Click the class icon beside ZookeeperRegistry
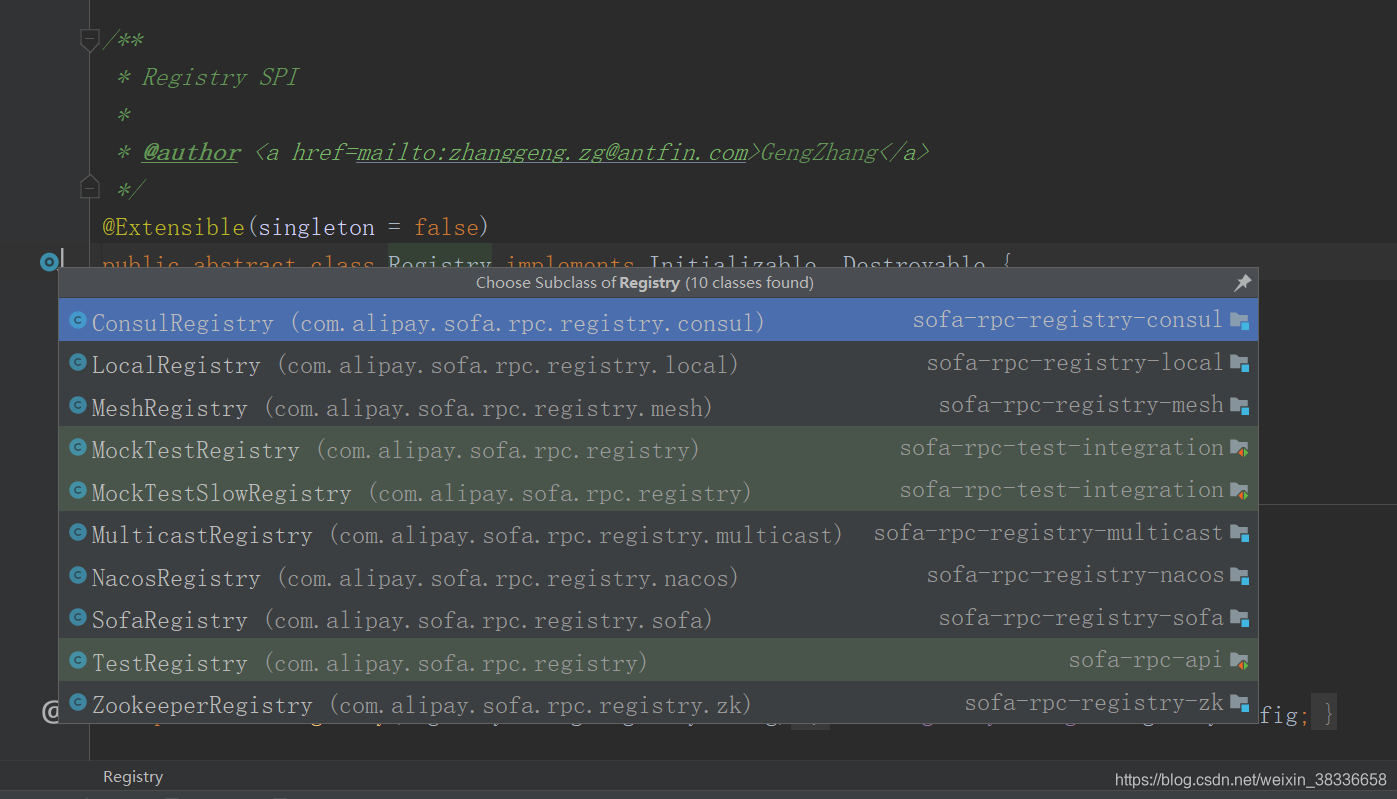Viewport: 1397px width, 799px height. point(78,703)
